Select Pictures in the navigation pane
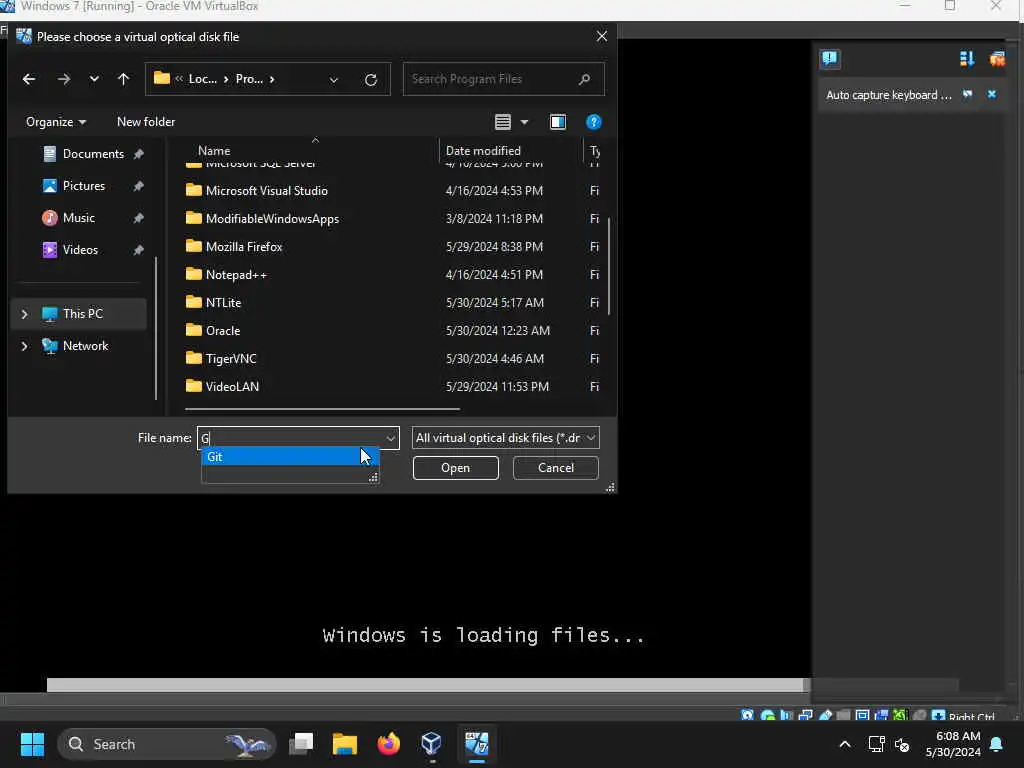 tap(85, 186)
